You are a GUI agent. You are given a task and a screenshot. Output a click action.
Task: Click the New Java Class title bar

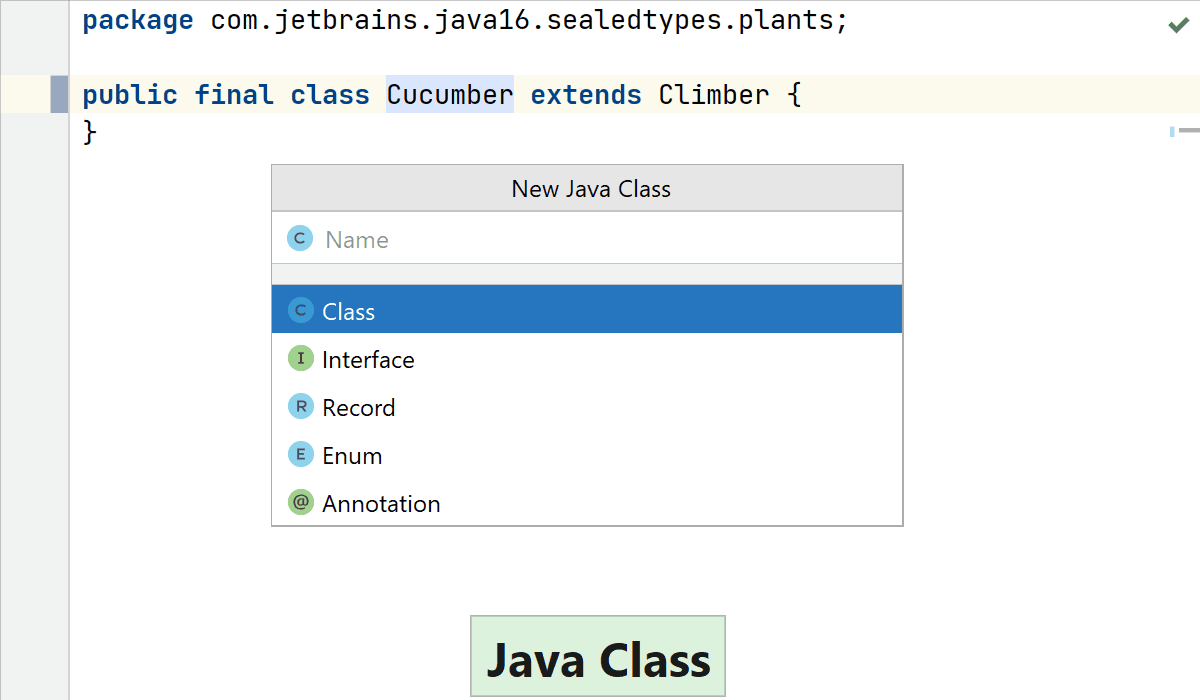(590, 188)
